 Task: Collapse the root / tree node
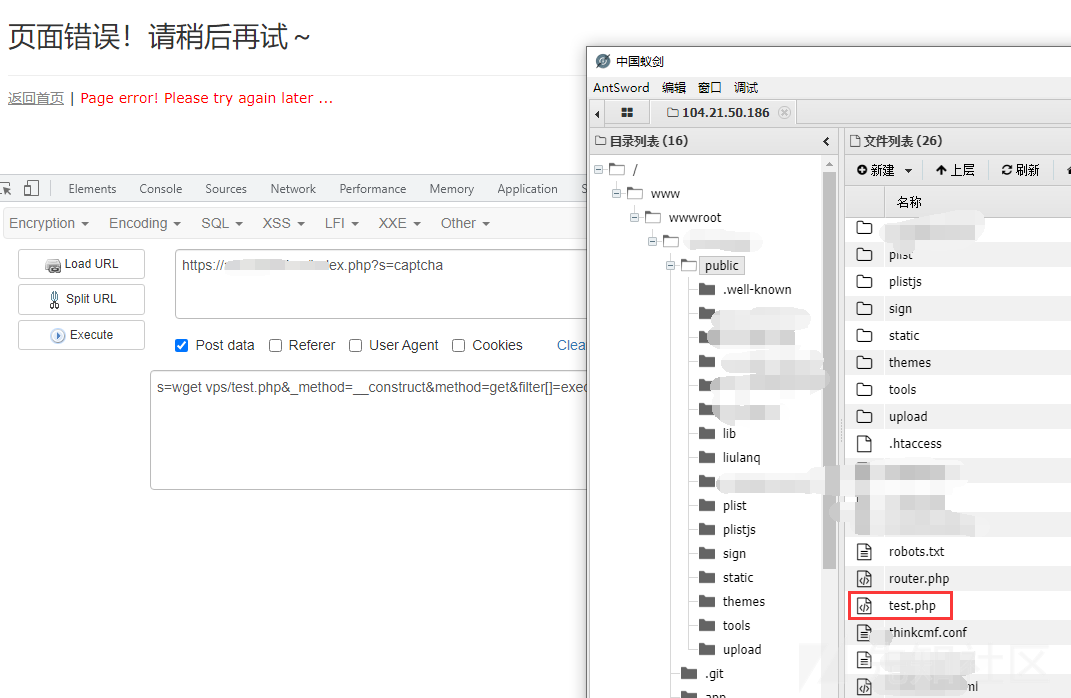click(598, 169)
